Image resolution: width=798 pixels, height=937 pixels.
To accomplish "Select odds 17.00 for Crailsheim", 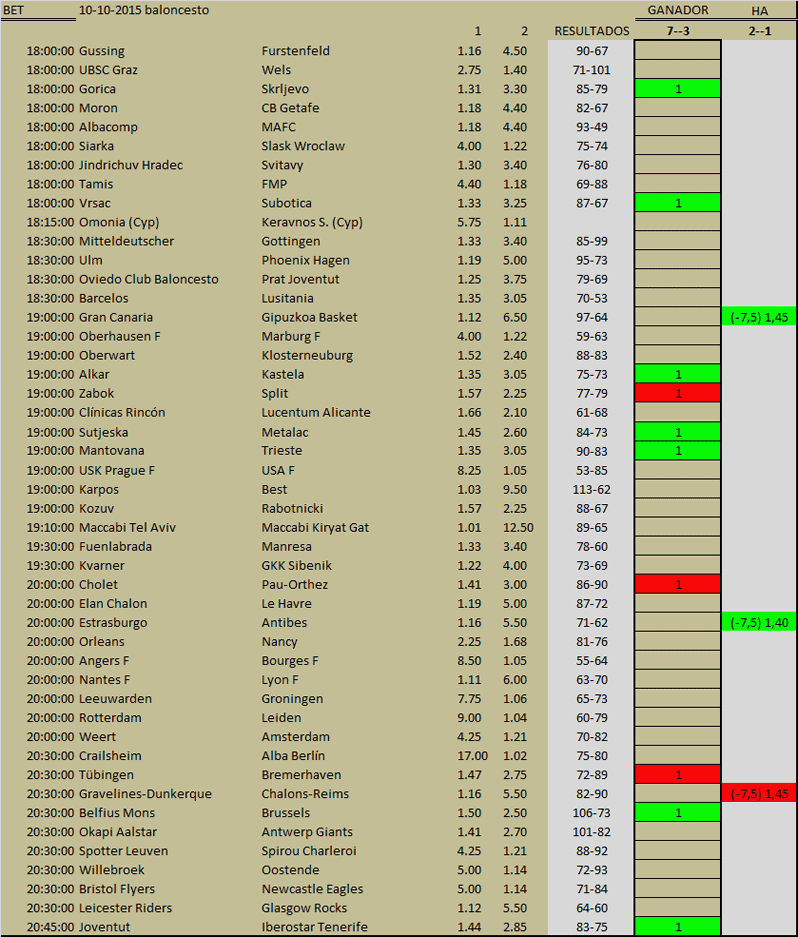I will (x=472, y=756).
